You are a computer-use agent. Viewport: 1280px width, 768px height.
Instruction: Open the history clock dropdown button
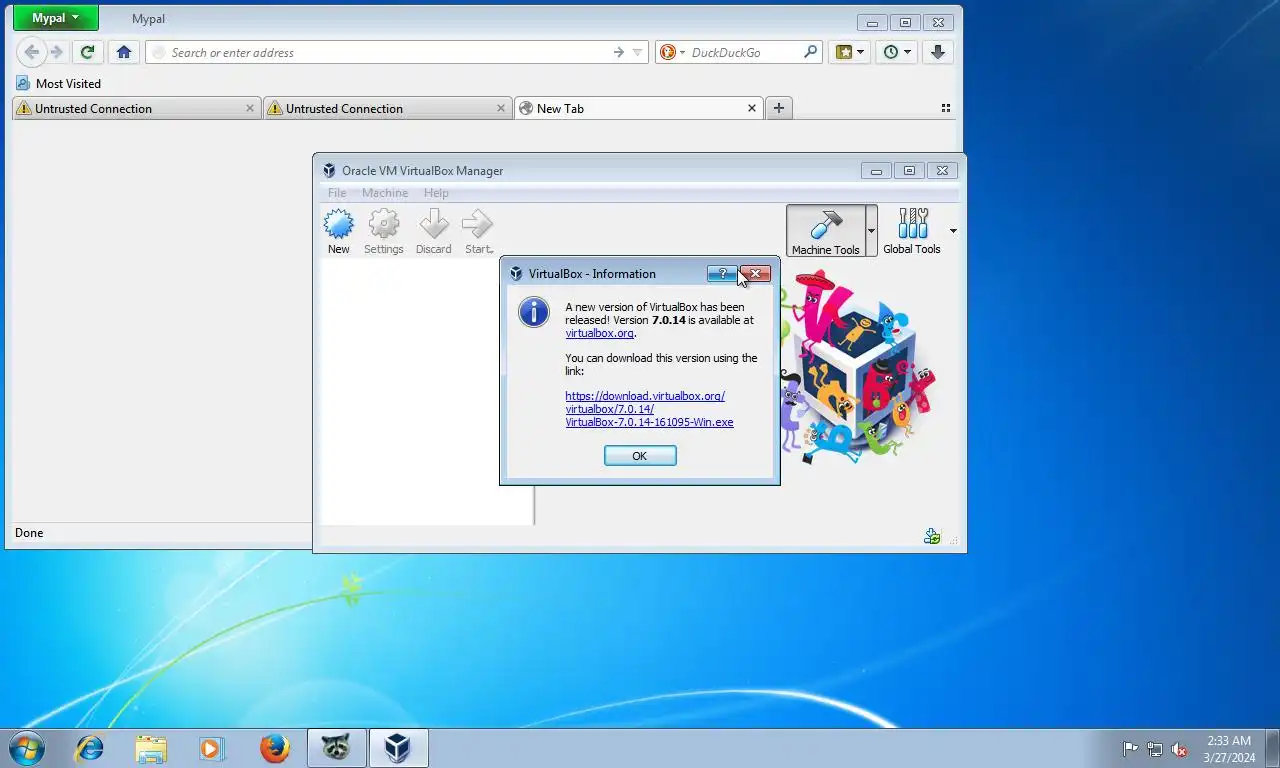pos(896,52)
